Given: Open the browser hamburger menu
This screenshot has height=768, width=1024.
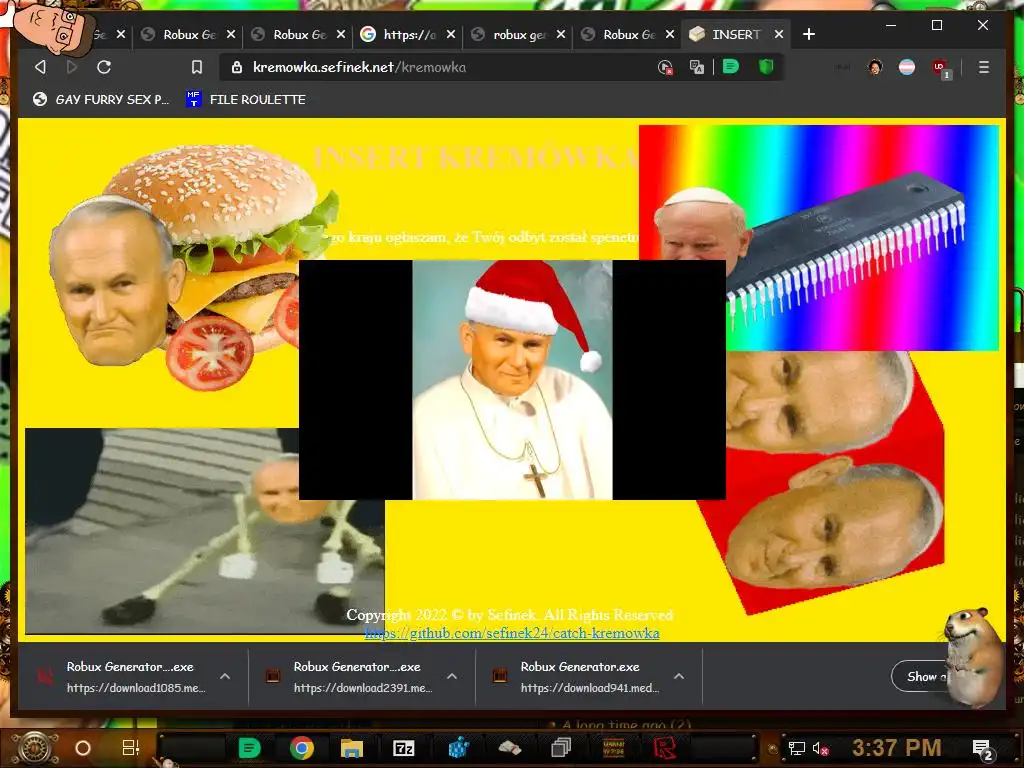Looking at the screenshot, I should tap(984, 67).
